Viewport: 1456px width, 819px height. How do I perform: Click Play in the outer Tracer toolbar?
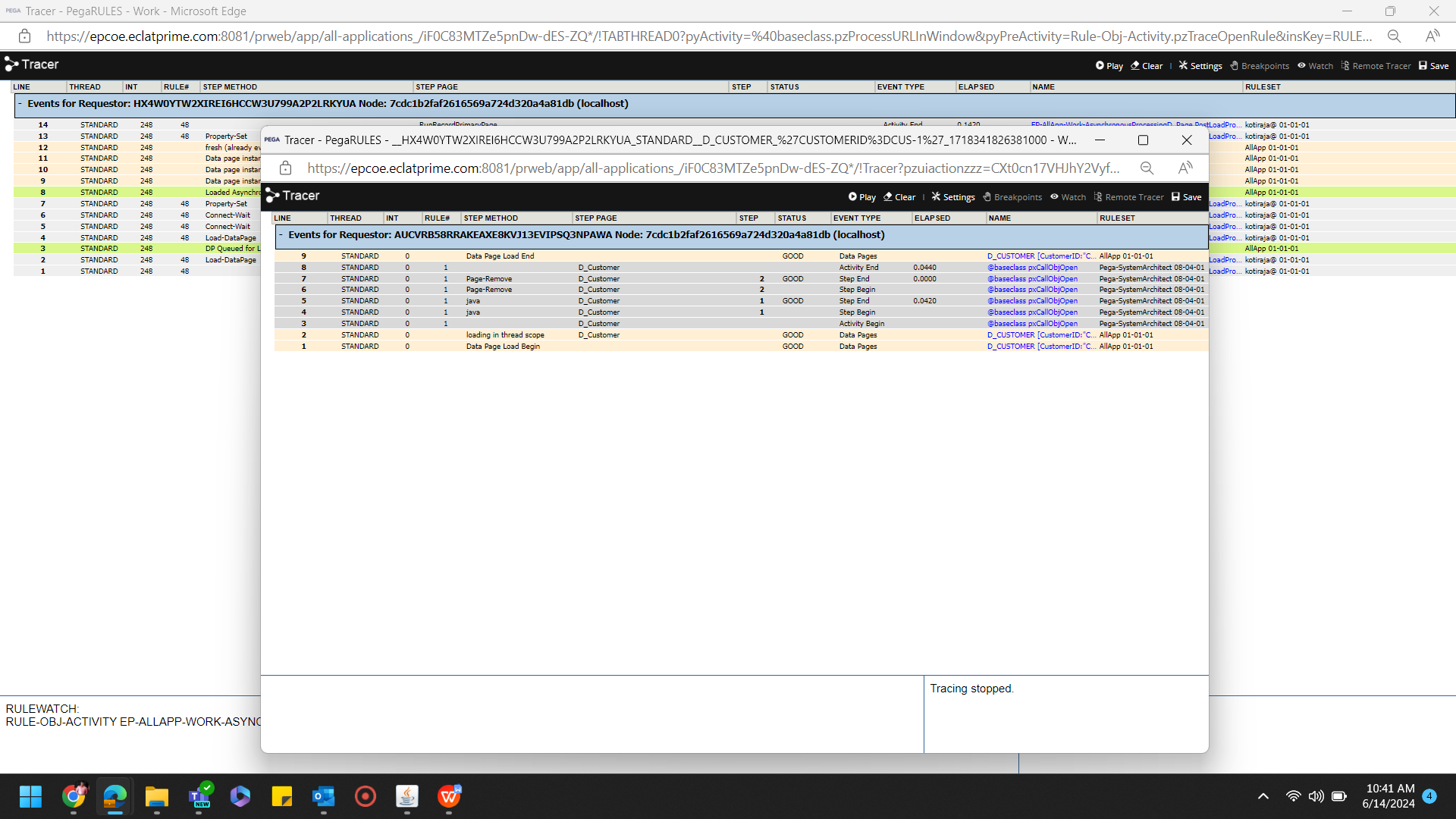(1109, 65)
